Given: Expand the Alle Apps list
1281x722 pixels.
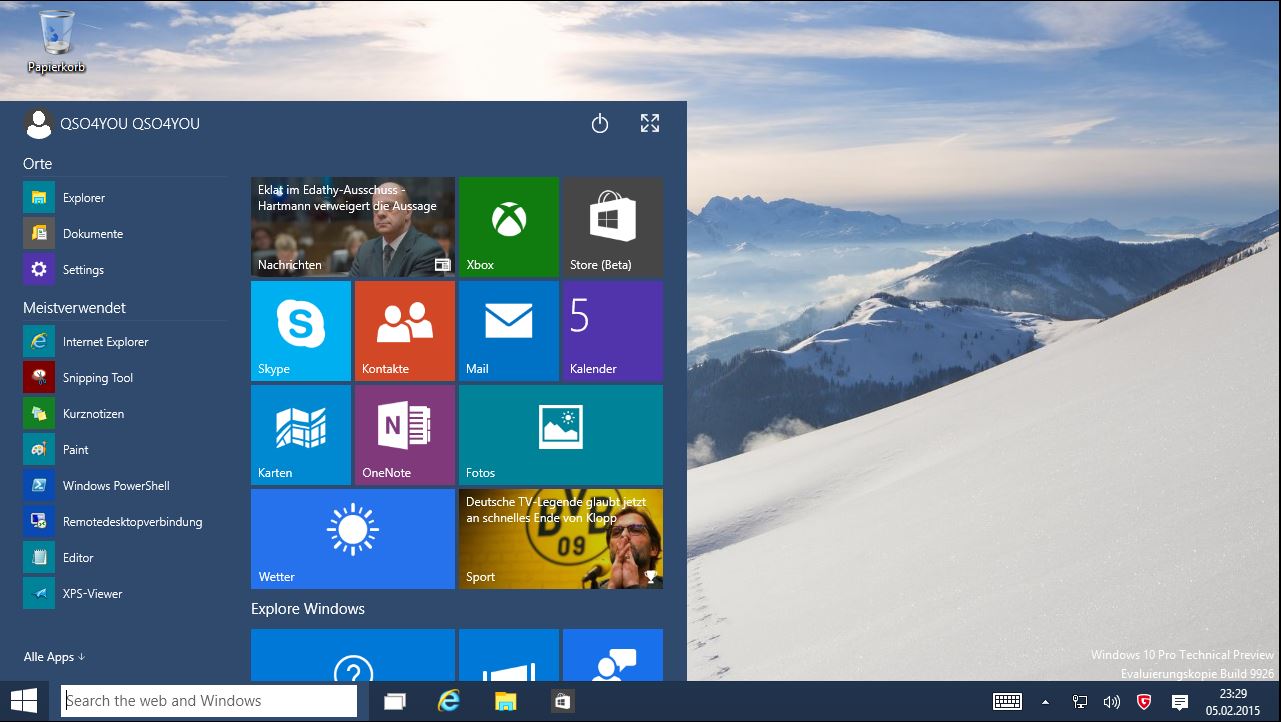Looking at the screenshot, I should [x=54, y=657].
